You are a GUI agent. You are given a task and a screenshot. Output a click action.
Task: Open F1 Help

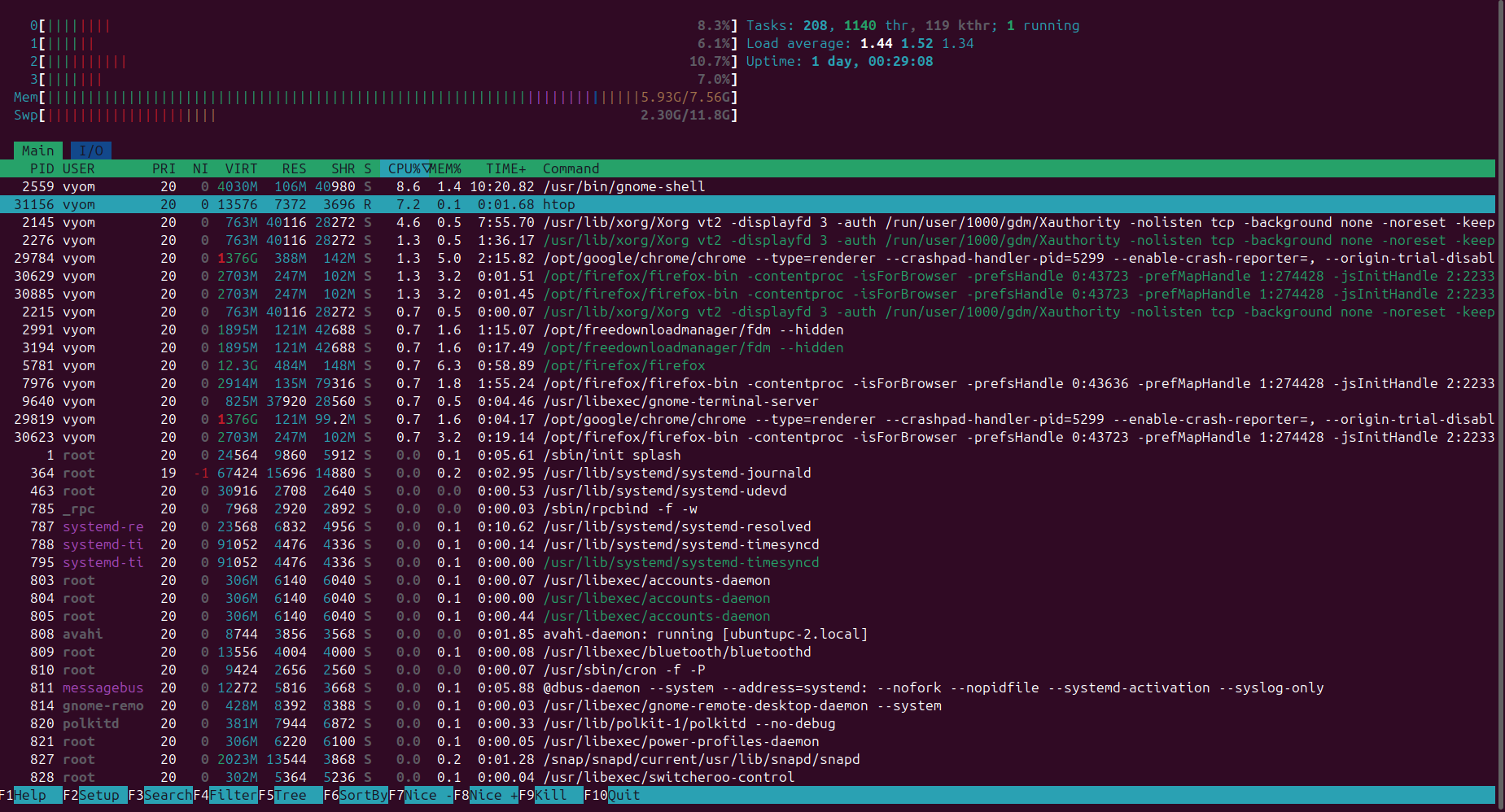click(31, 795)
